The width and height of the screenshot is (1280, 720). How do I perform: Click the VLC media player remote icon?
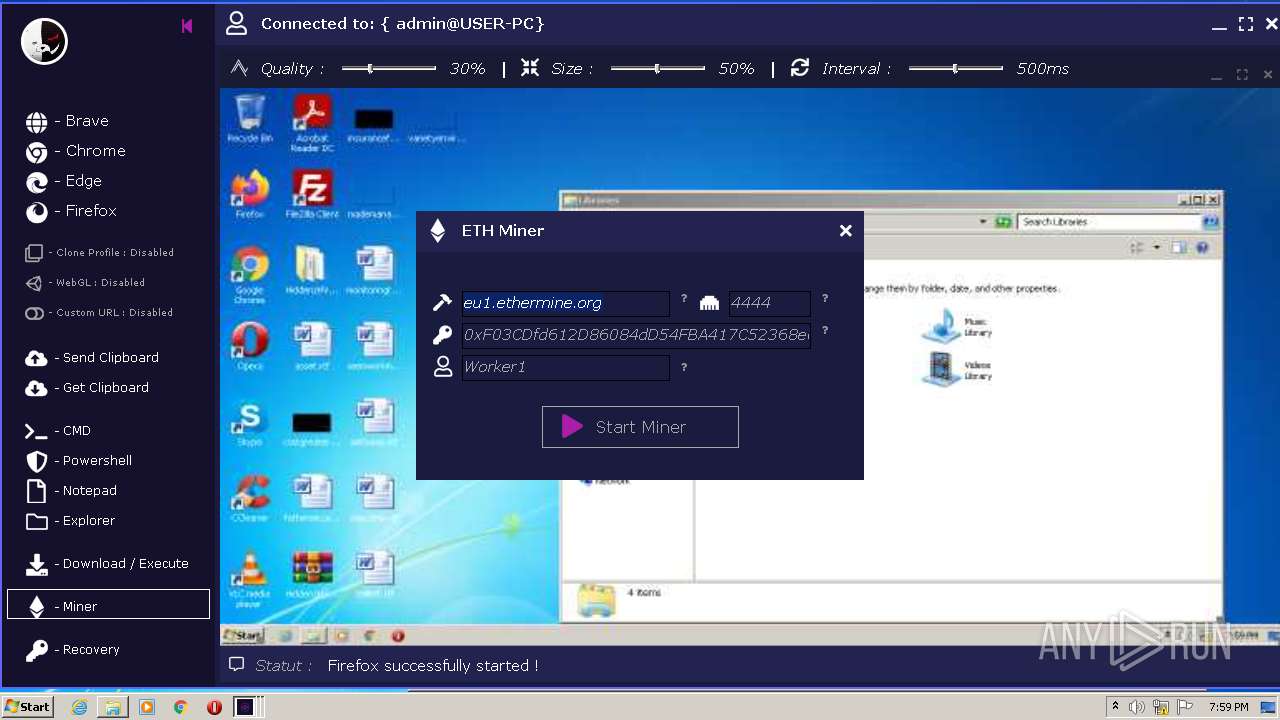pyautogui.click(x=250, y=580)
